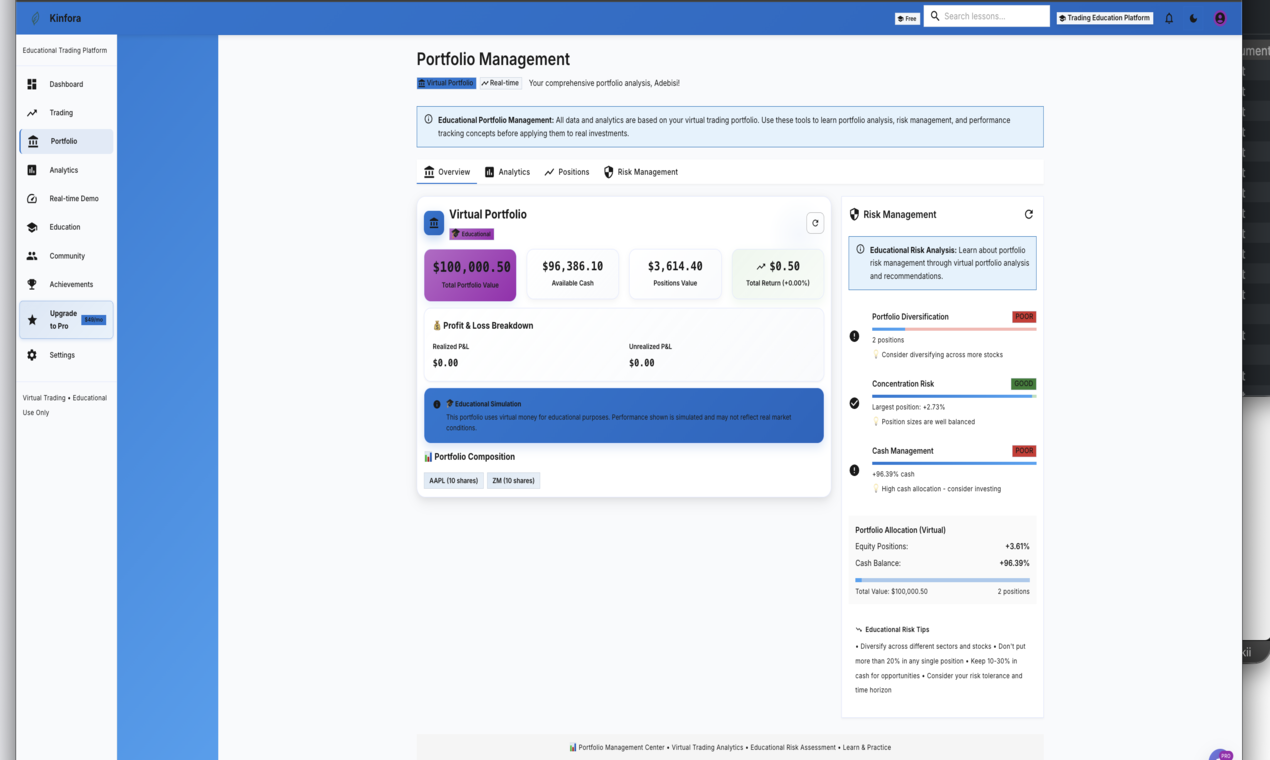This screenshot has width=1270, height=760.
Task: Click the Real-time chip under title
Action: click(x=500, y=83)
